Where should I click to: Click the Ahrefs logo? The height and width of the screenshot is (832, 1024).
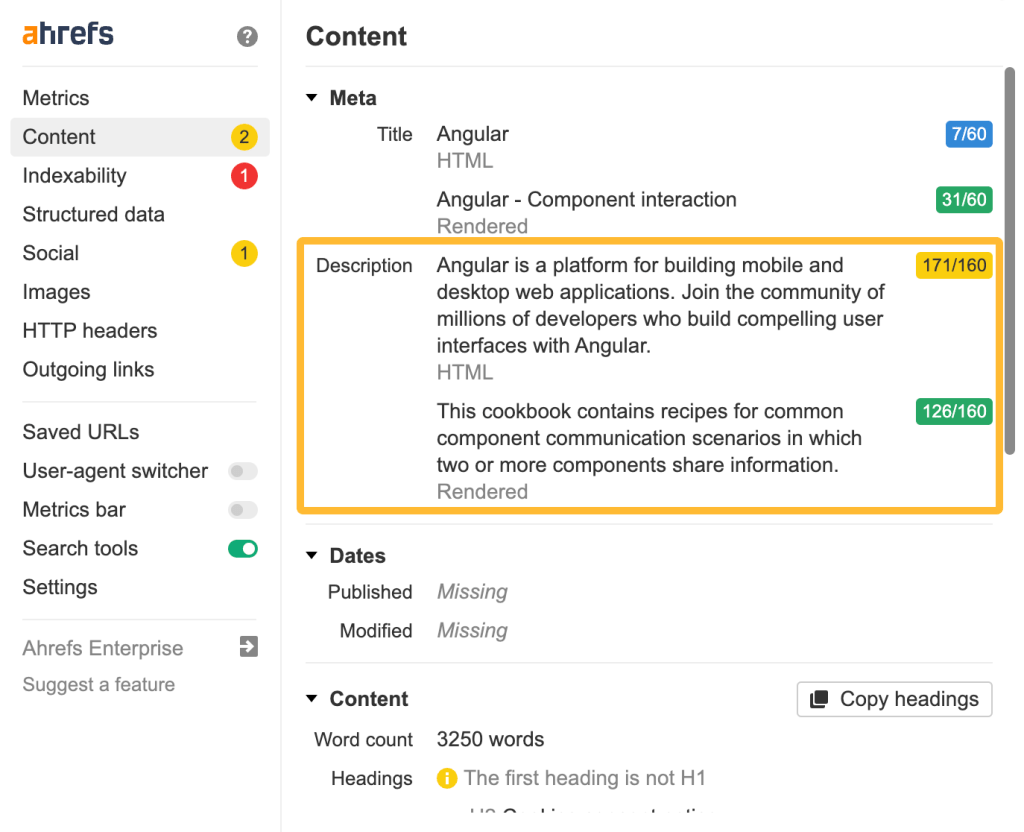tap(66, 33)
